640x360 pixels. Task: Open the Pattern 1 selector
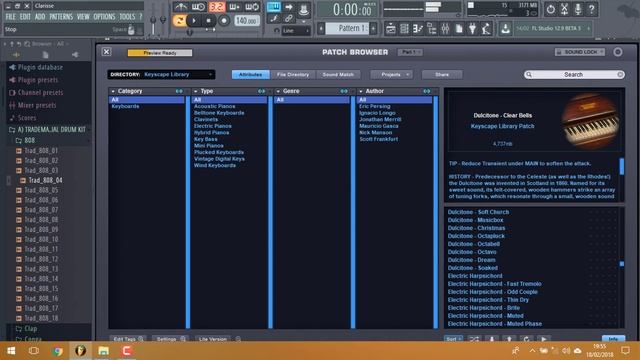click(x=347, y=29)
